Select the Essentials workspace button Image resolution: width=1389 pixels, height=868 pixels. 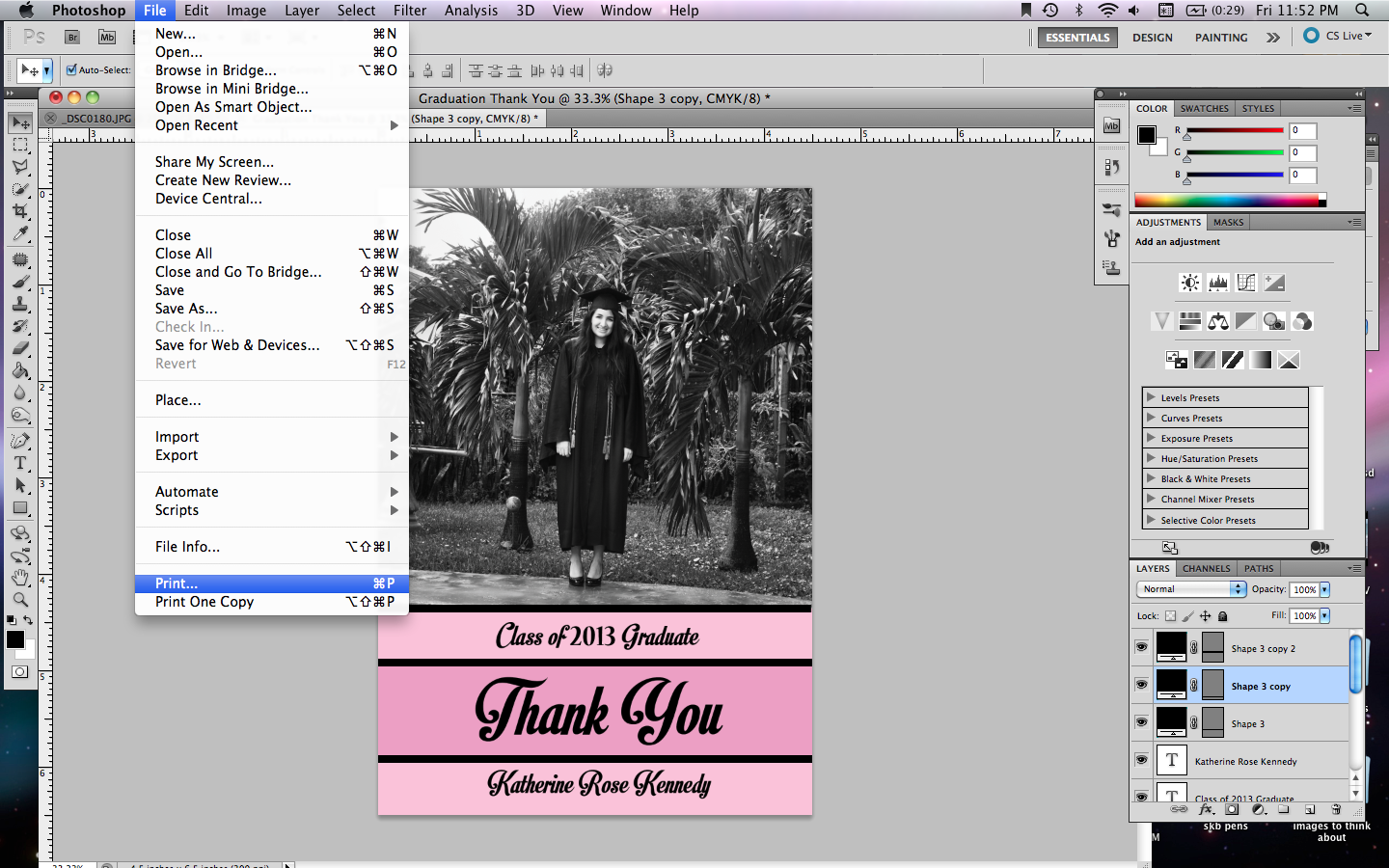(1077, 38)
